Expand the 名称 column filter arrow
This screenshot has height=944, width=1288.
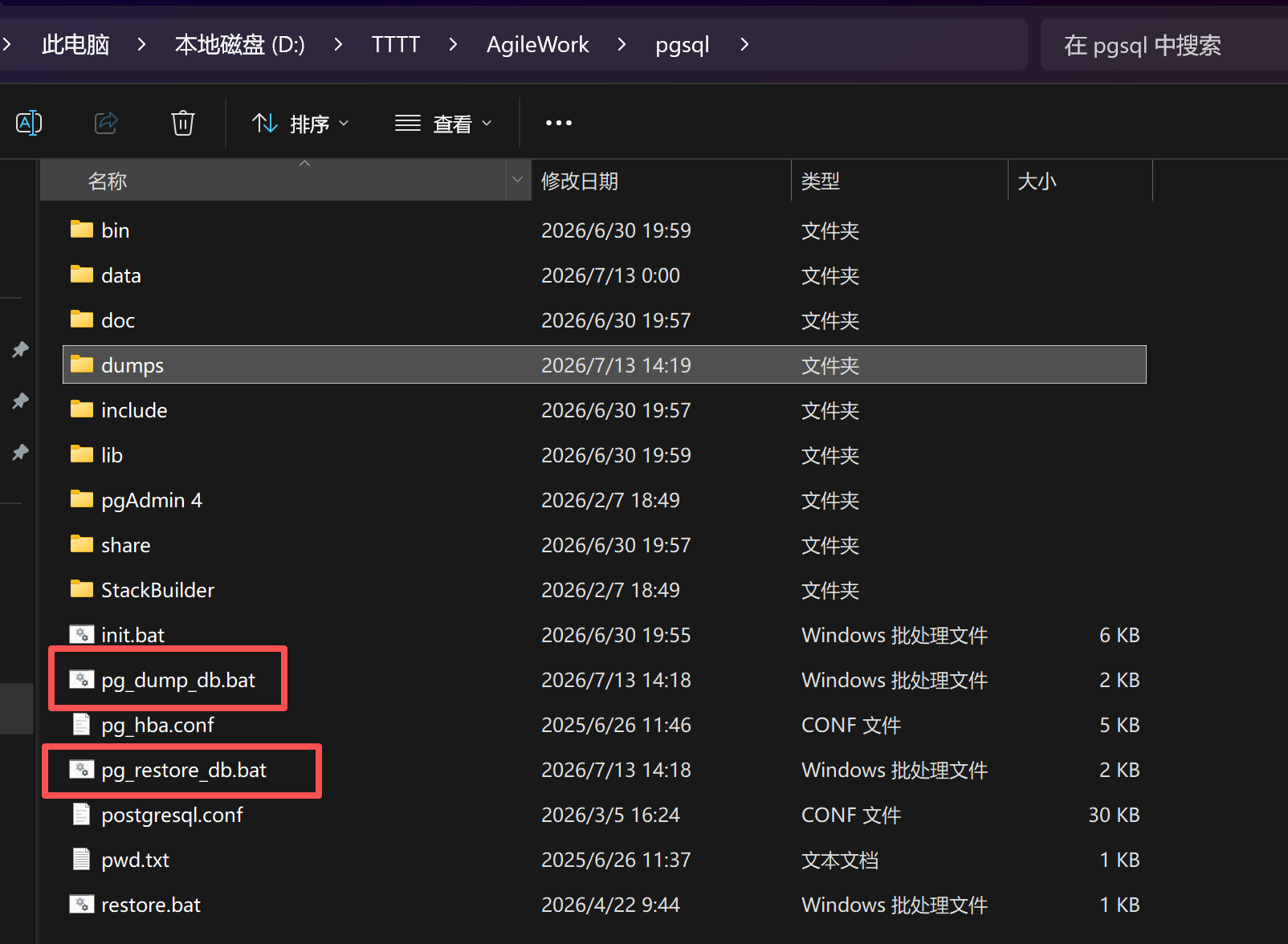[518, 180]
